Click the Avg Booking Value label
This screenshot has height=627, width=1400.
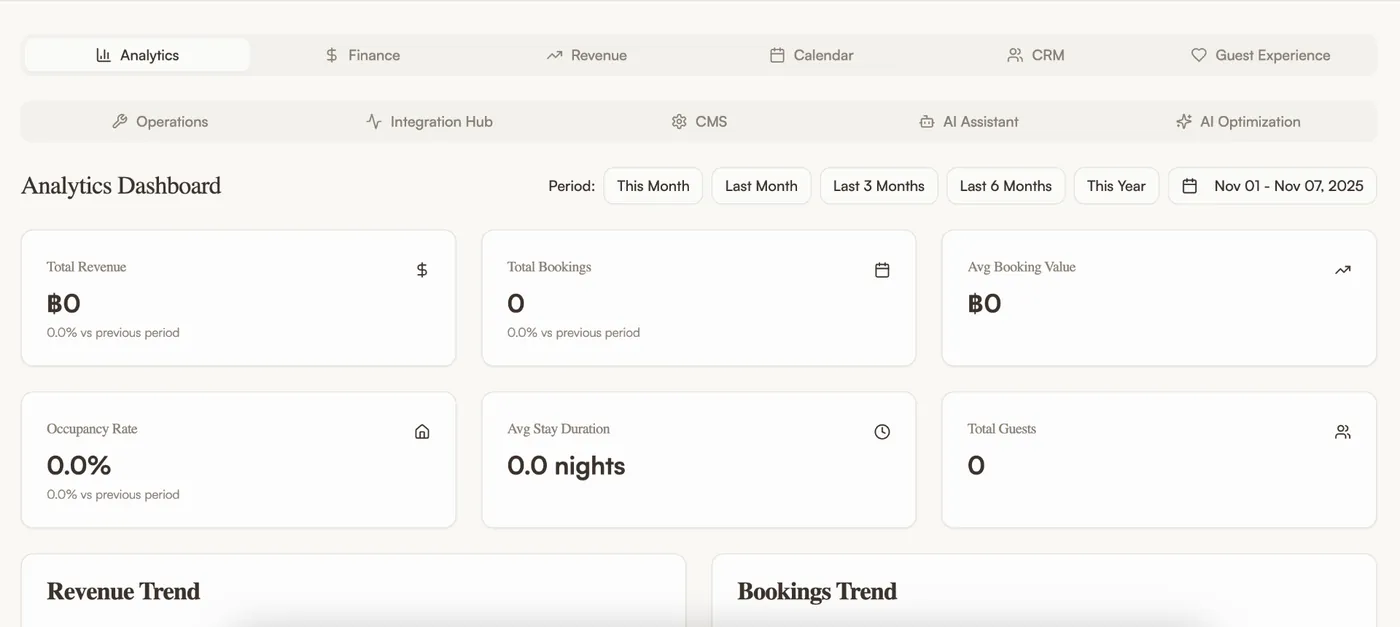click(x=1022, y=267)
